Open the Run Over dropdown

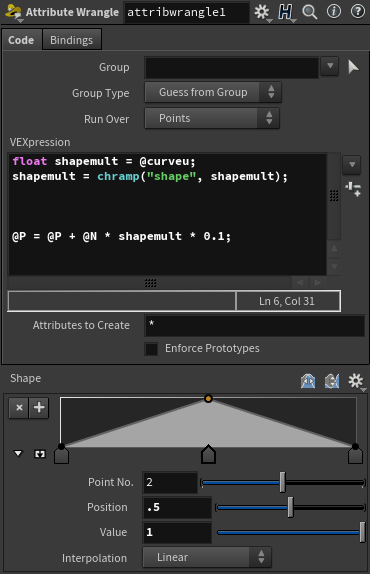pyautogui.click(x=212, y=118)
